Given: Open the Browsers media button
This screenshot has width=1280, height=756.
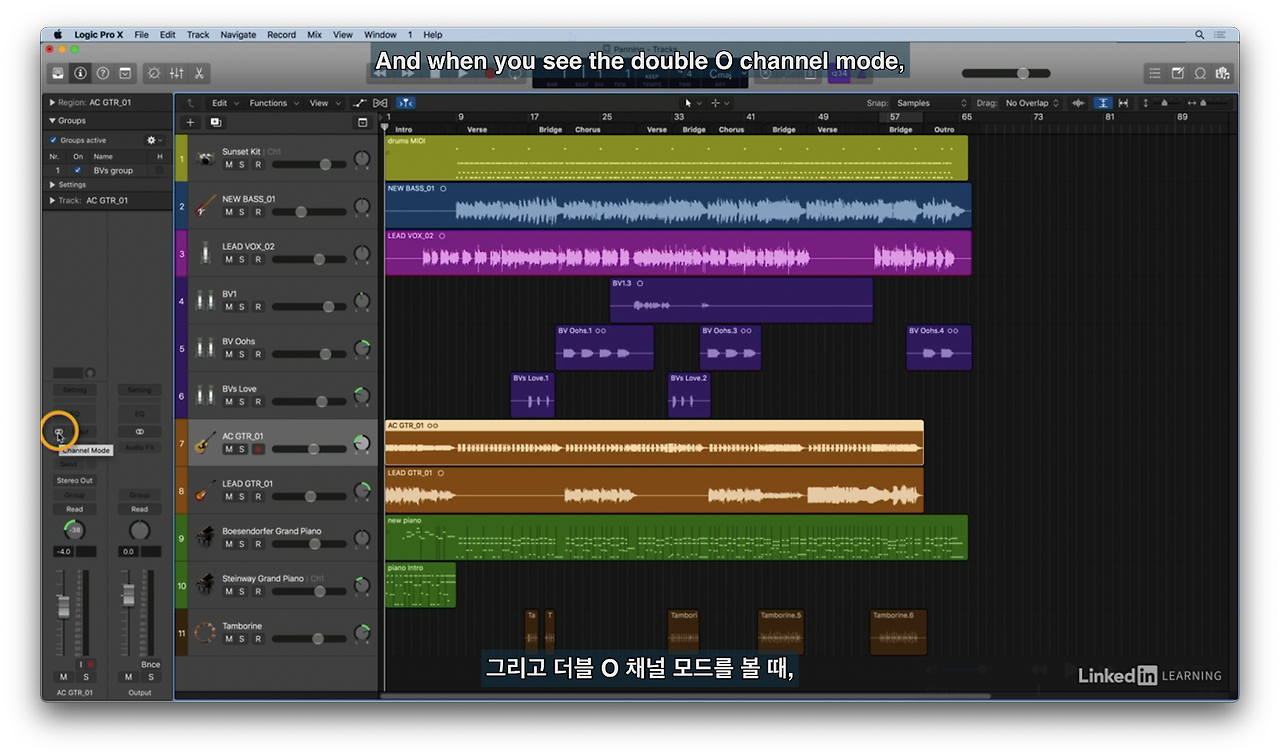Looking at the screenshot, I should [1221, 73].
